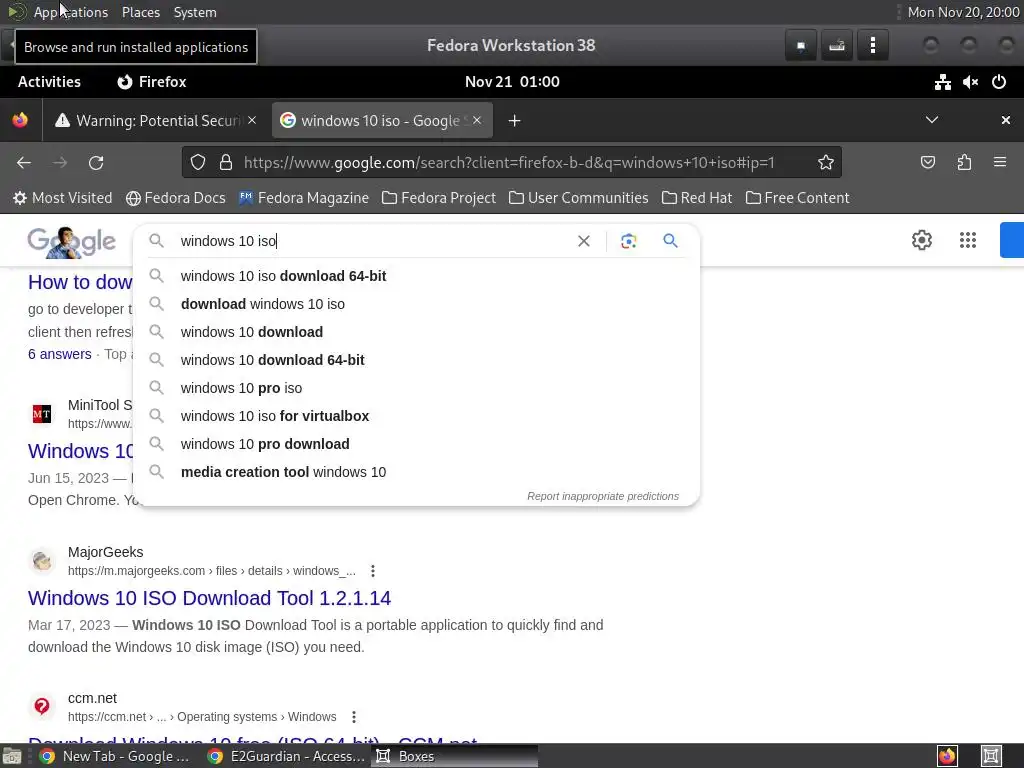Select suggestion media creation tool windows 10
This screenshot has height=768, width=1024.
pyautogui.click(x=416, y=472)
